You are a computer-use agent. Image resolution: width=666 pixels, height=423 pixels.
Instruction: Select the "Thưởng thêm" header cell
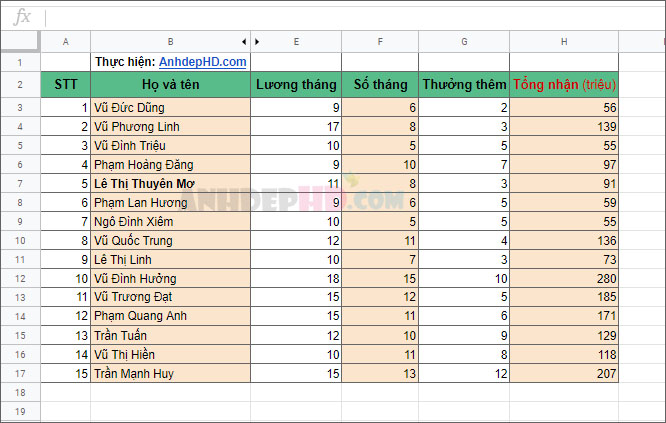coord(464,85)
